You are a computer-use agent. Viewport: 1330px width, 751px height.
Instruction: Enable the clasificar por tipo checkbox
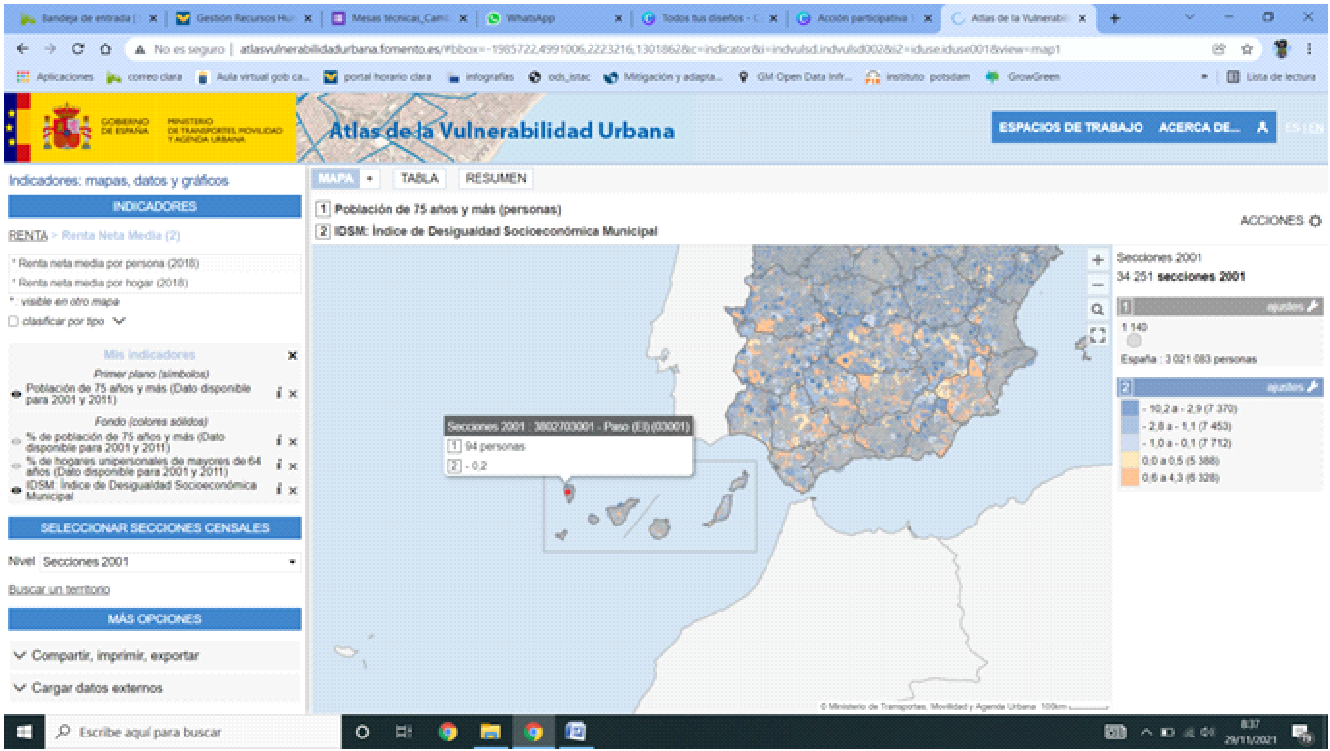click(x=14, y=321)
